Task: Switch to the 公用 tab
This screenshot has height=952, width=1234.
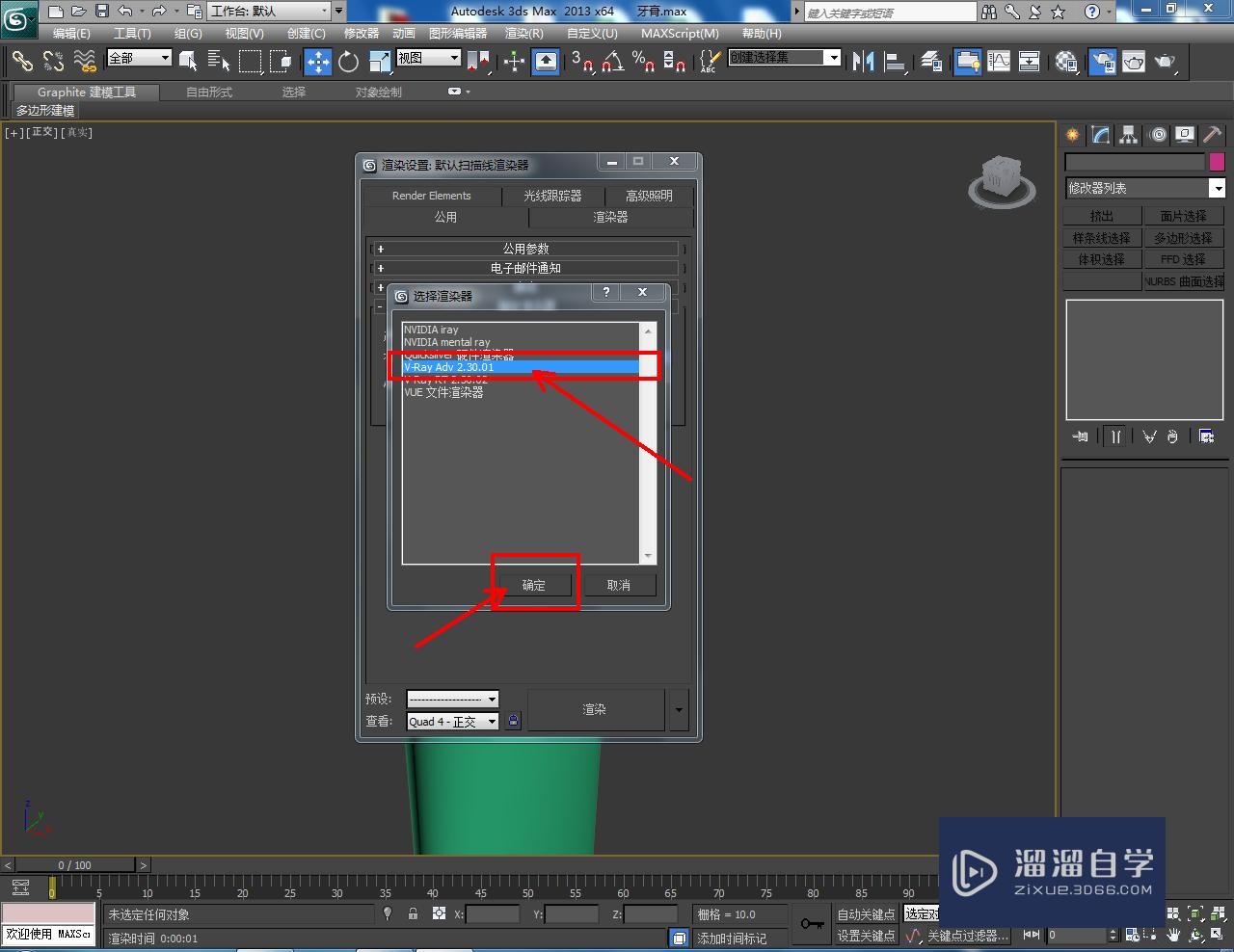Action: tap(445, 217)
